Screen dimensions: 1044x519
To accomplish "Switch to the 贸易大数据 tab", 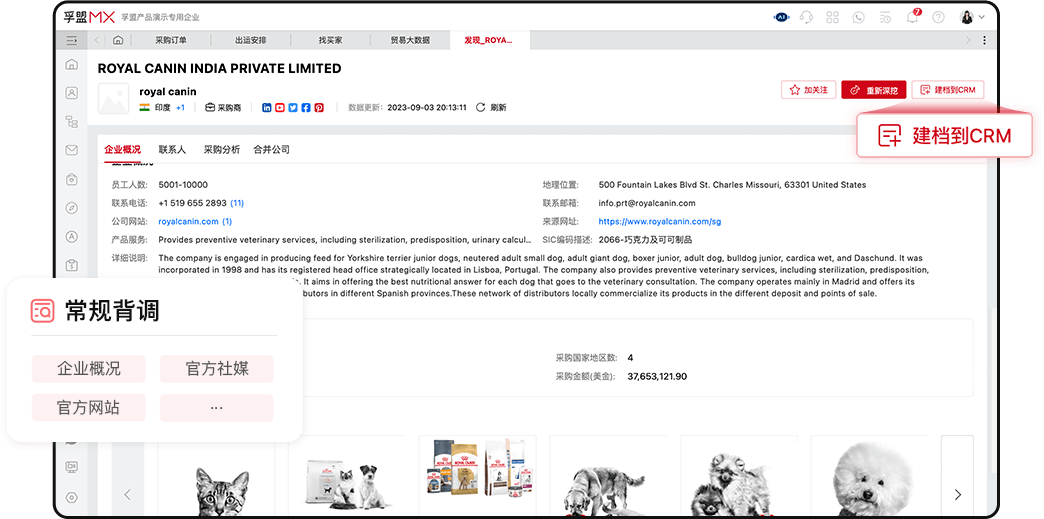I will pos(410,40).
